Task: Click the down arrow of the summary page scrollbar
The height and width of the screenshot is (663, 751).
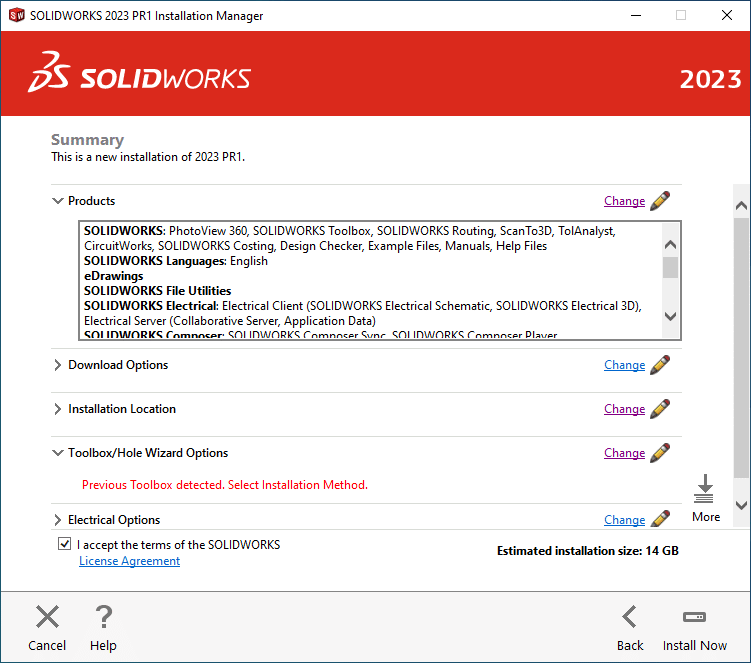Action: coord(741,506)
